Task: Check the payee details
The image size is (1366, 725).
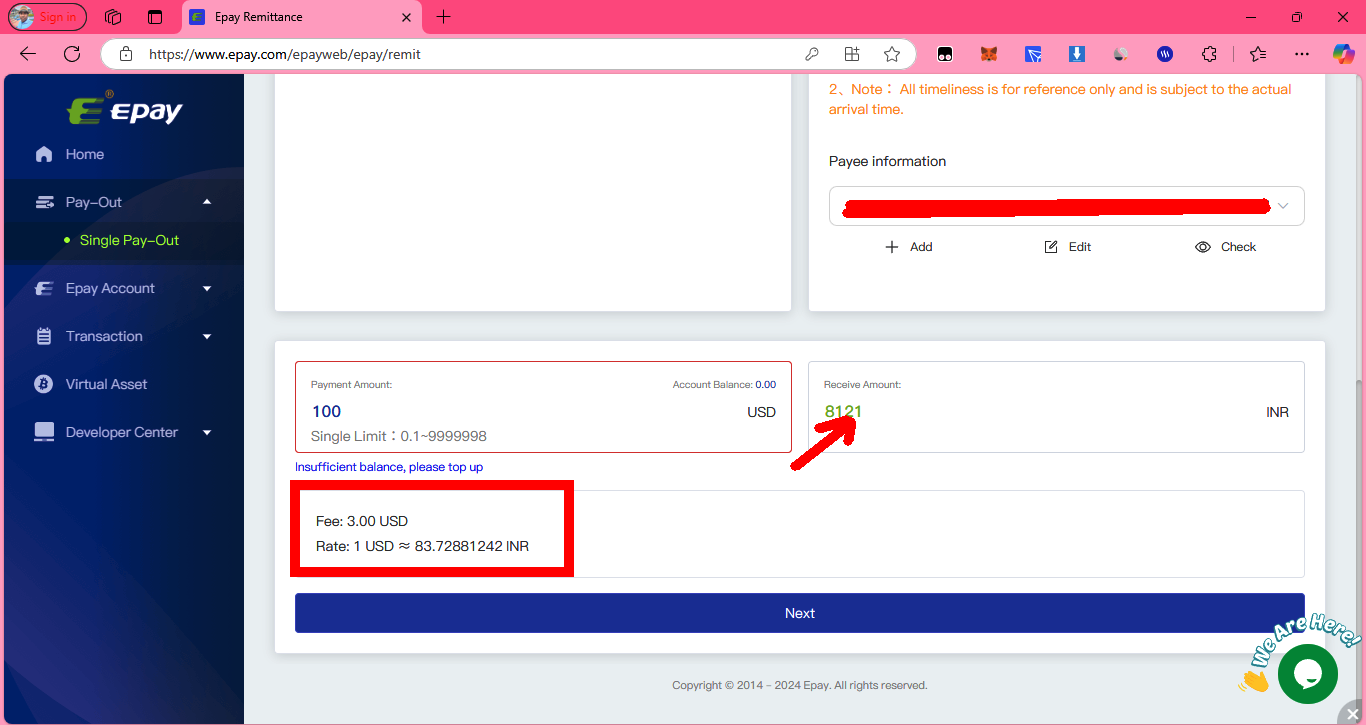Action: 1226,247
